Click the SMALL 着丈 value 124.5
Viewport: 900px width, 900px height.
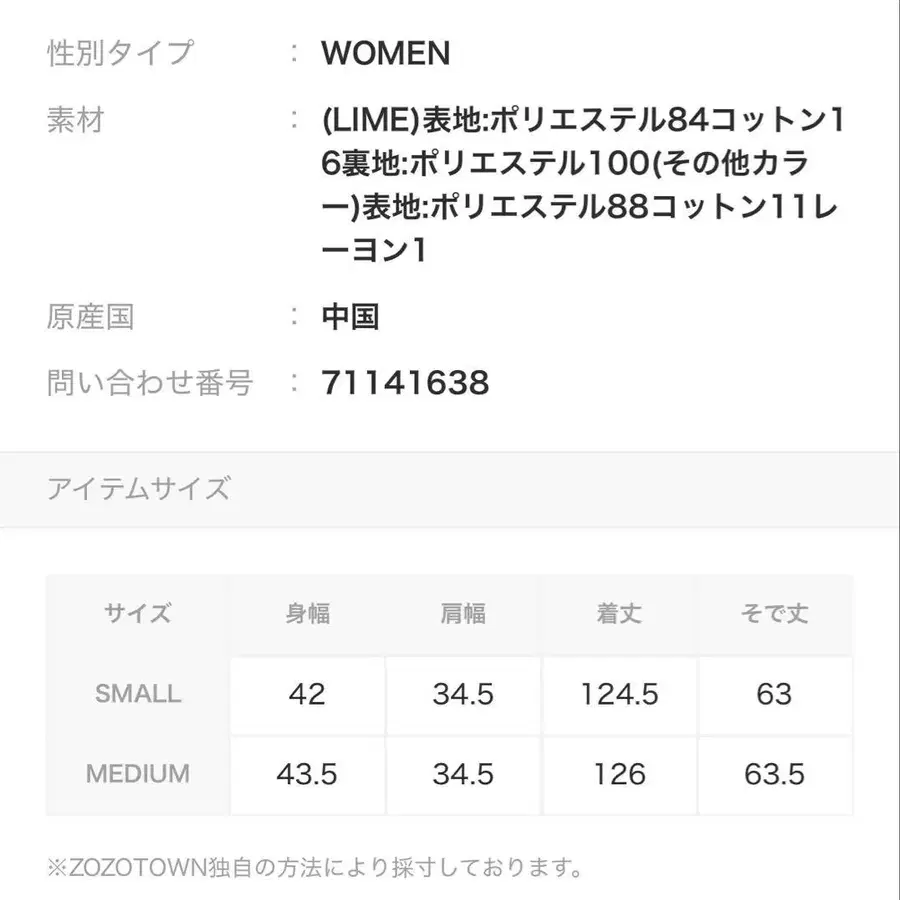619,694
